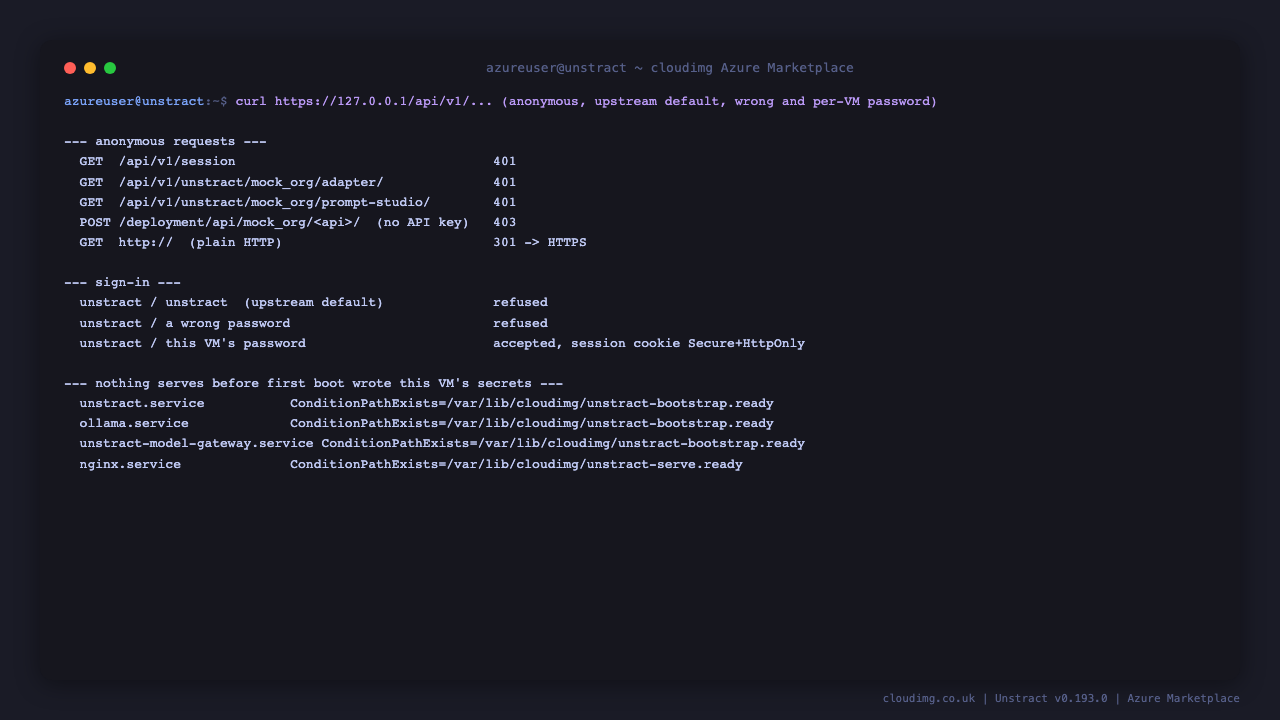Click the red close window dot
Viewport: 1280px width, 720px height.
point(70,68)
